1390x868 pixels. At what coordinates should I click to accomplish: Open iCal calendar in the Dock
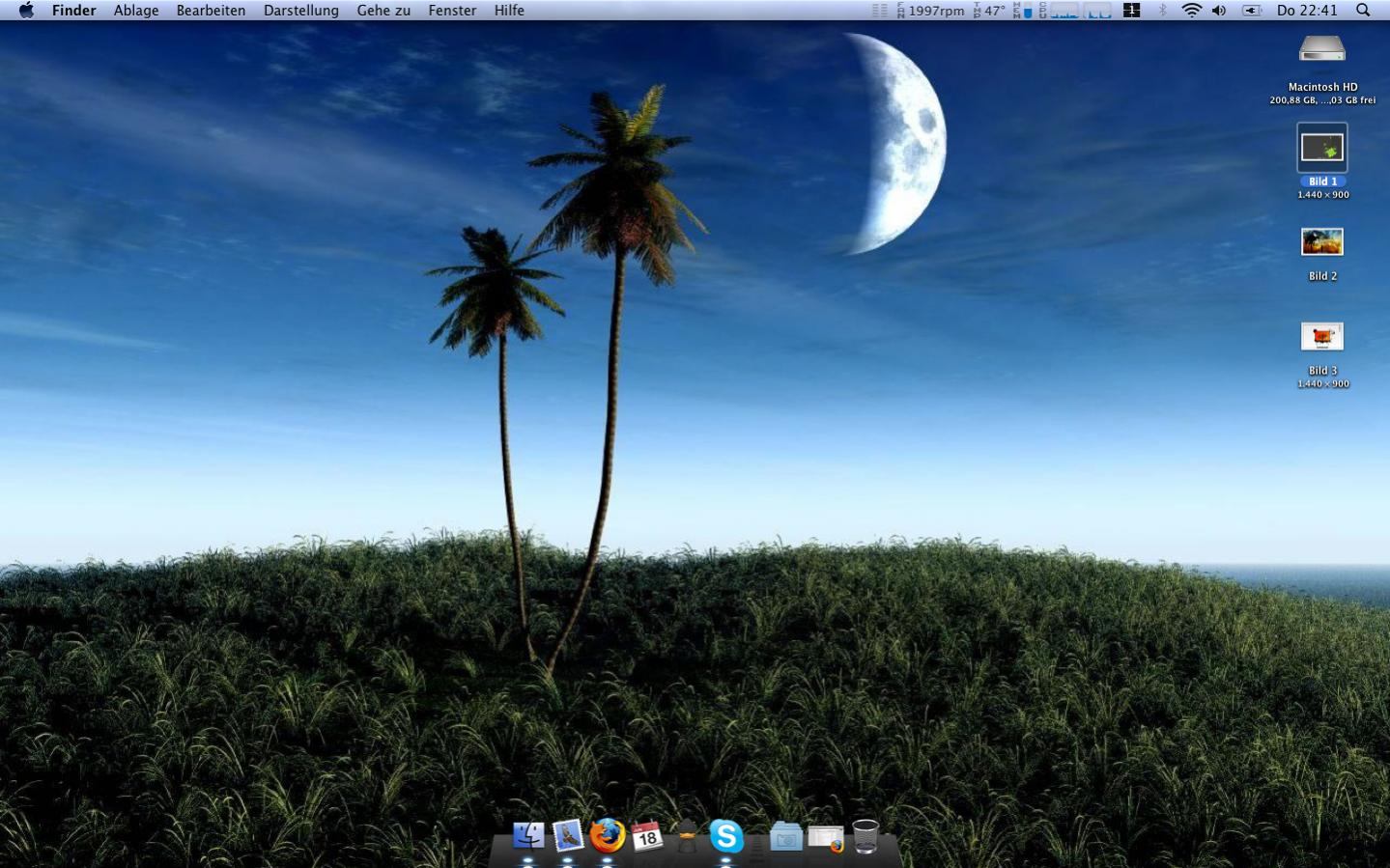647,836
